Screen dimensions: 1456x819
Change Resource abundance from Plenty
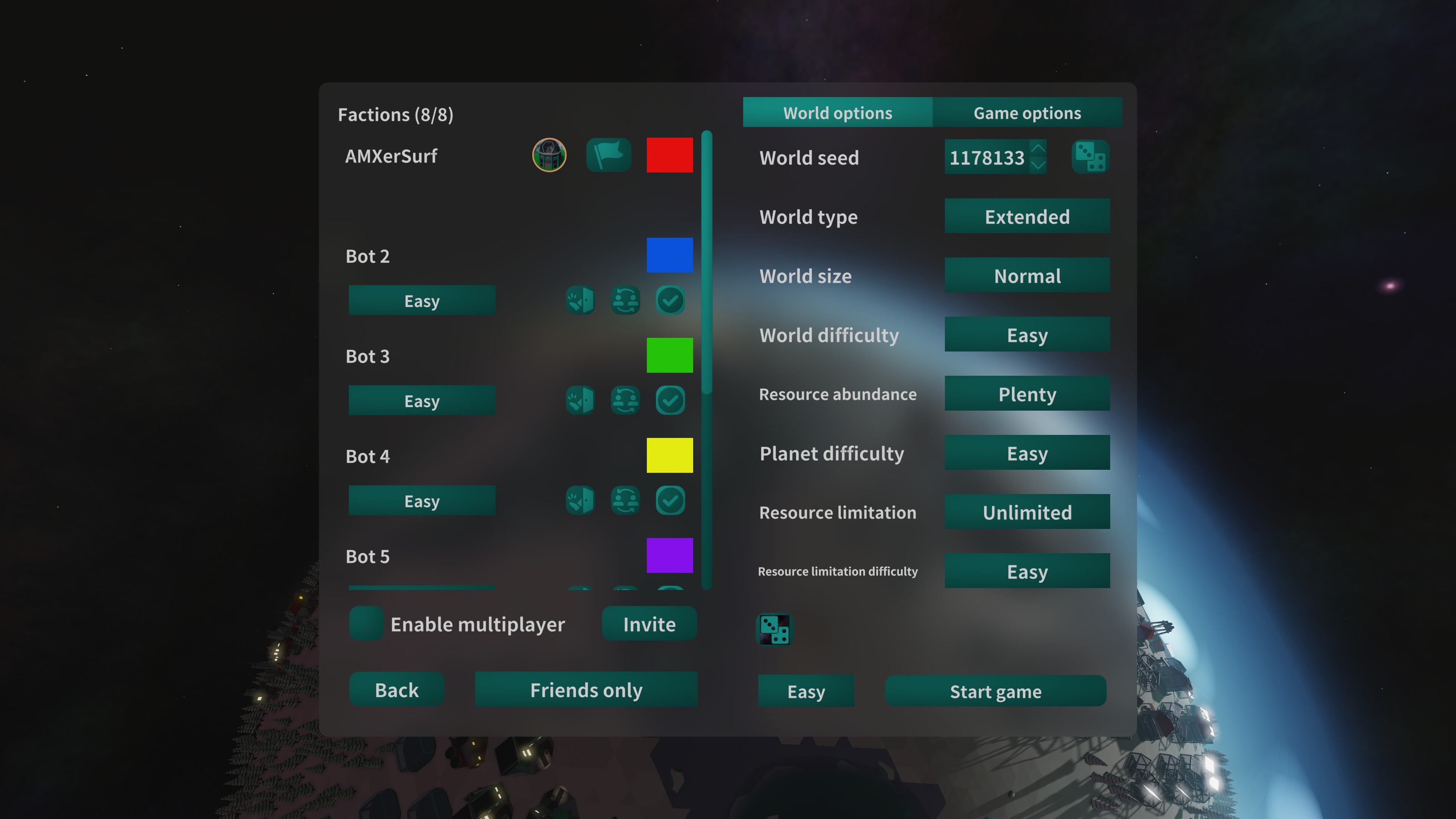[x=1027, y=394]
